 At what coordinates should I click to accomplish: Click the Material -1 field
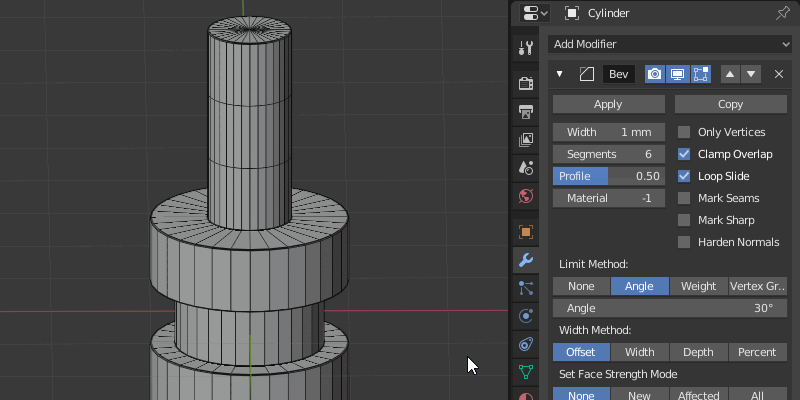(x=609, y=198)
